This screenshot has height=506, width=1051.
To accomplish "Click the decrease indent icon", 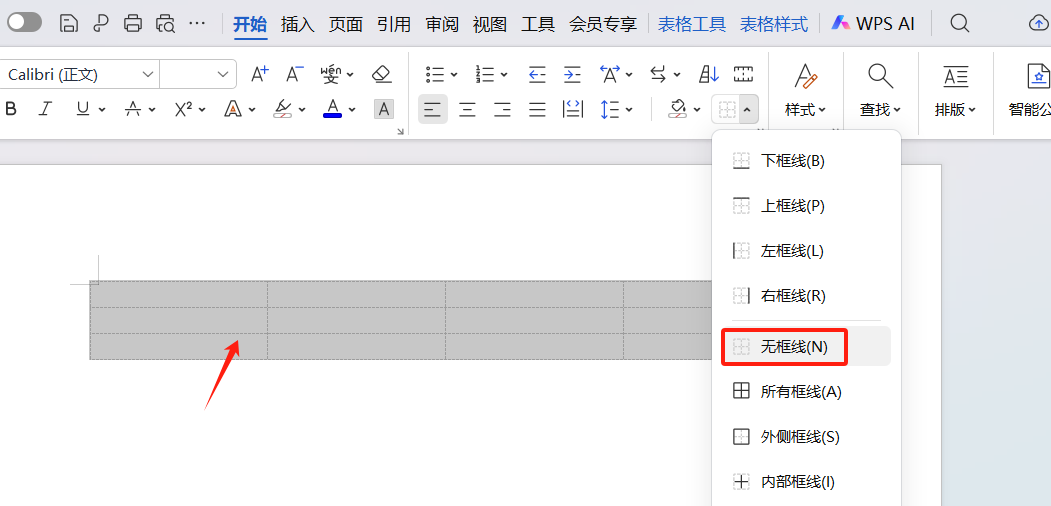I will pyautogui.click(x=537, y=74).
